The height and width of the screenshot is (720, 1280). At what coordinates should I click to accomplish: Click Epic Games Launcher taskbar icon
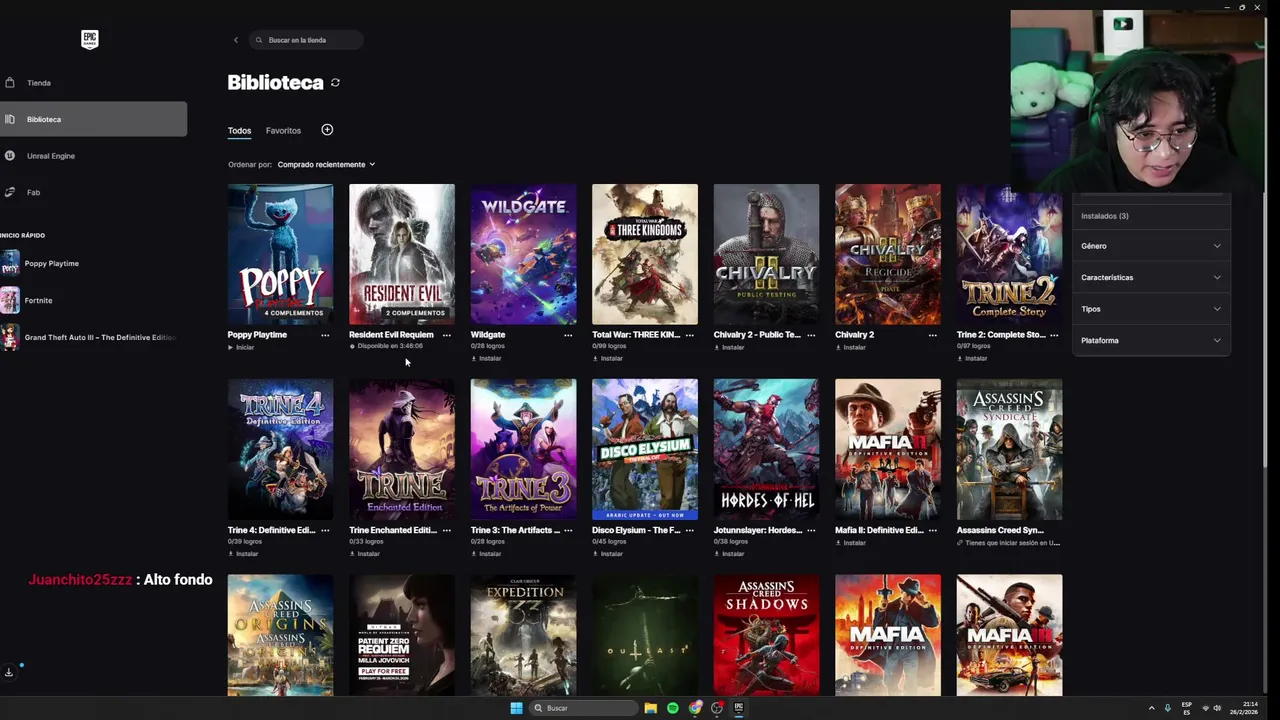(x=739, y=708)
